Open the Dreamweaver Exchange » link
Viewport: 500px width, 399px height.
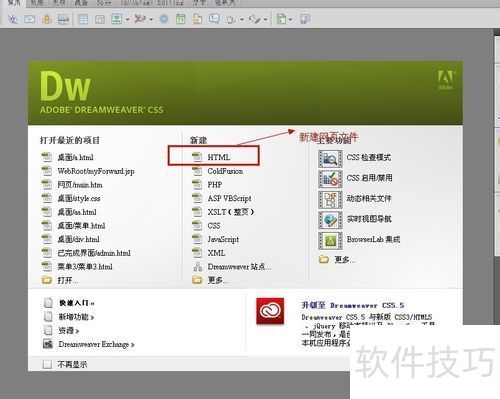tap(96, 344)
